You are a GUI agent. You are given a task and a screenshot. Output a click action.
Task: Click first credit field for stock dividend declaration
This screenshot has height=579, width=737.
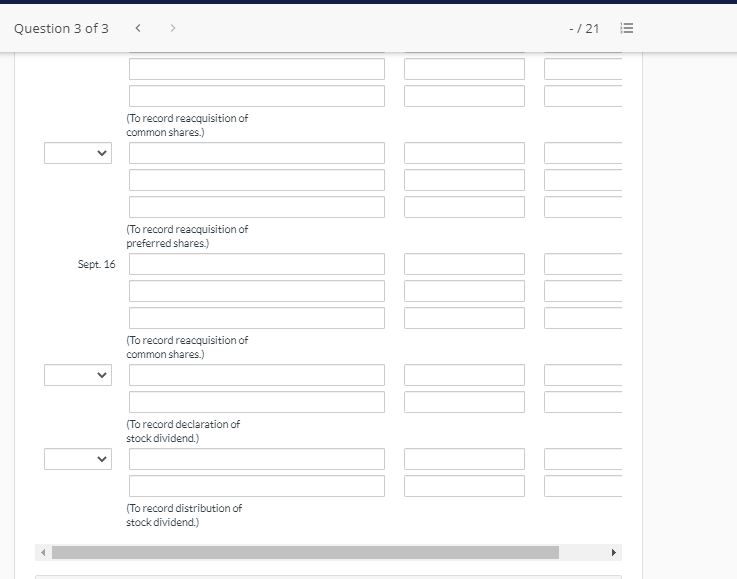click(583, 375)
